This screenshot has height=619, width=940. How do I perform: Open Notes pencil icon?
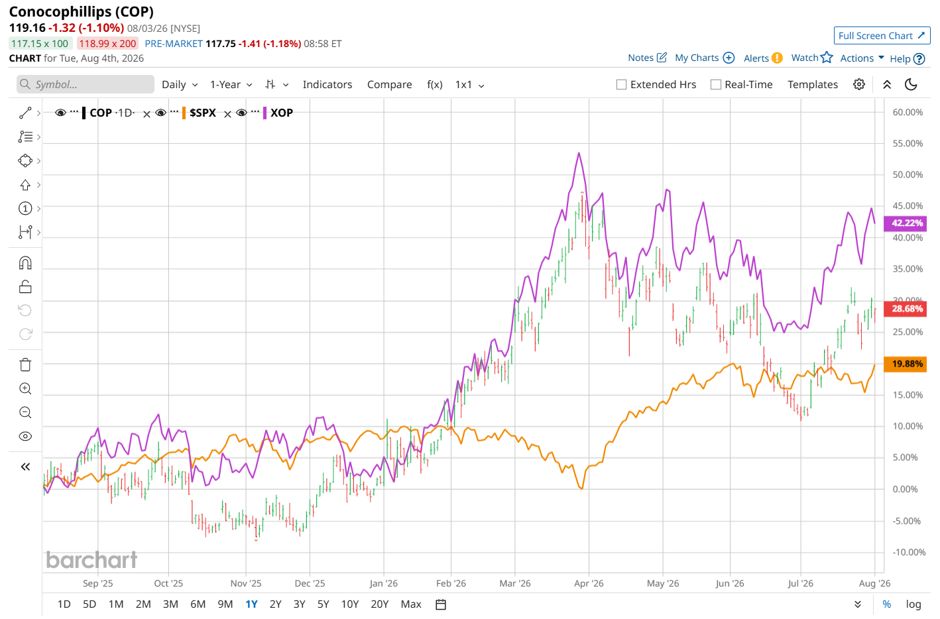tap(661, 58)
